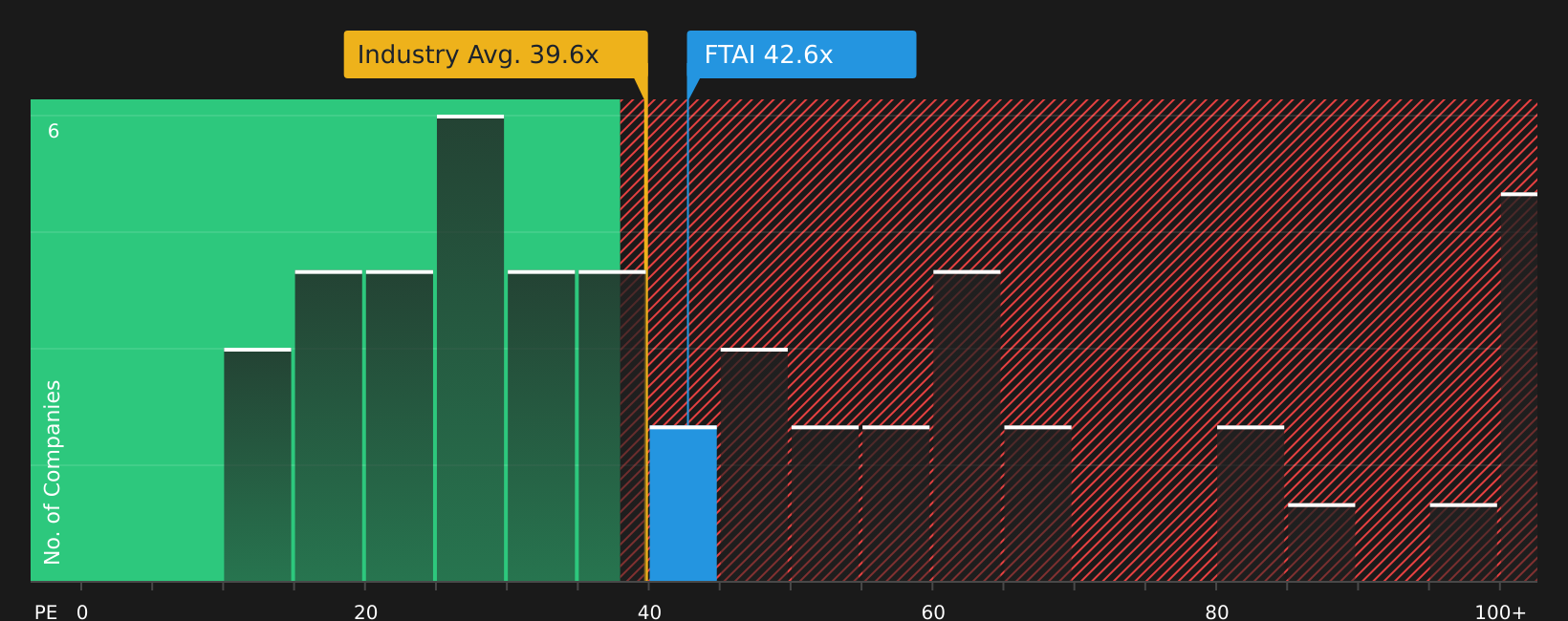Click the x-axis label '20'
Screen dimensions: 1568x621
coord(366,611)
